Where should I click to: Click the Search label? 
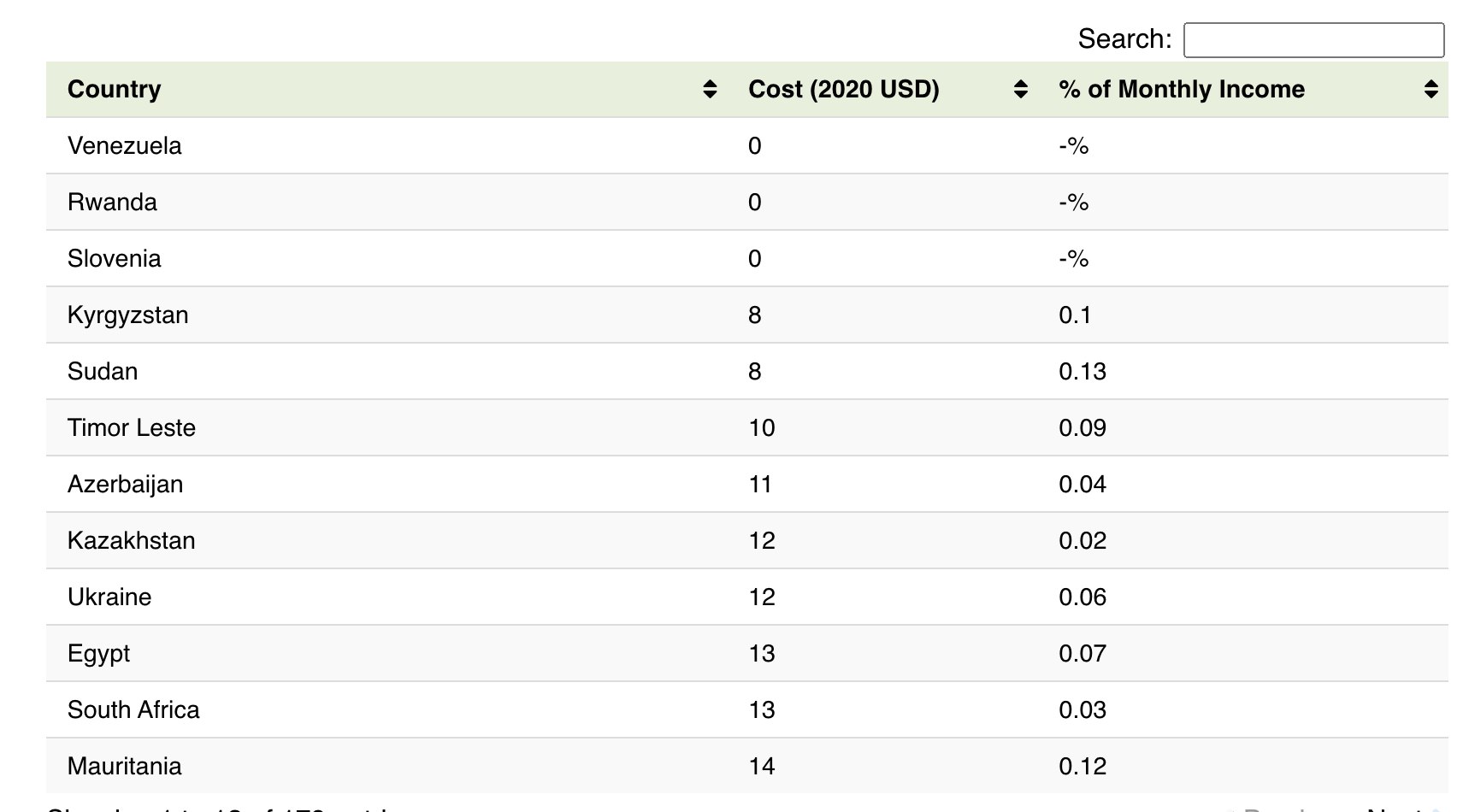pos(1124,39)
